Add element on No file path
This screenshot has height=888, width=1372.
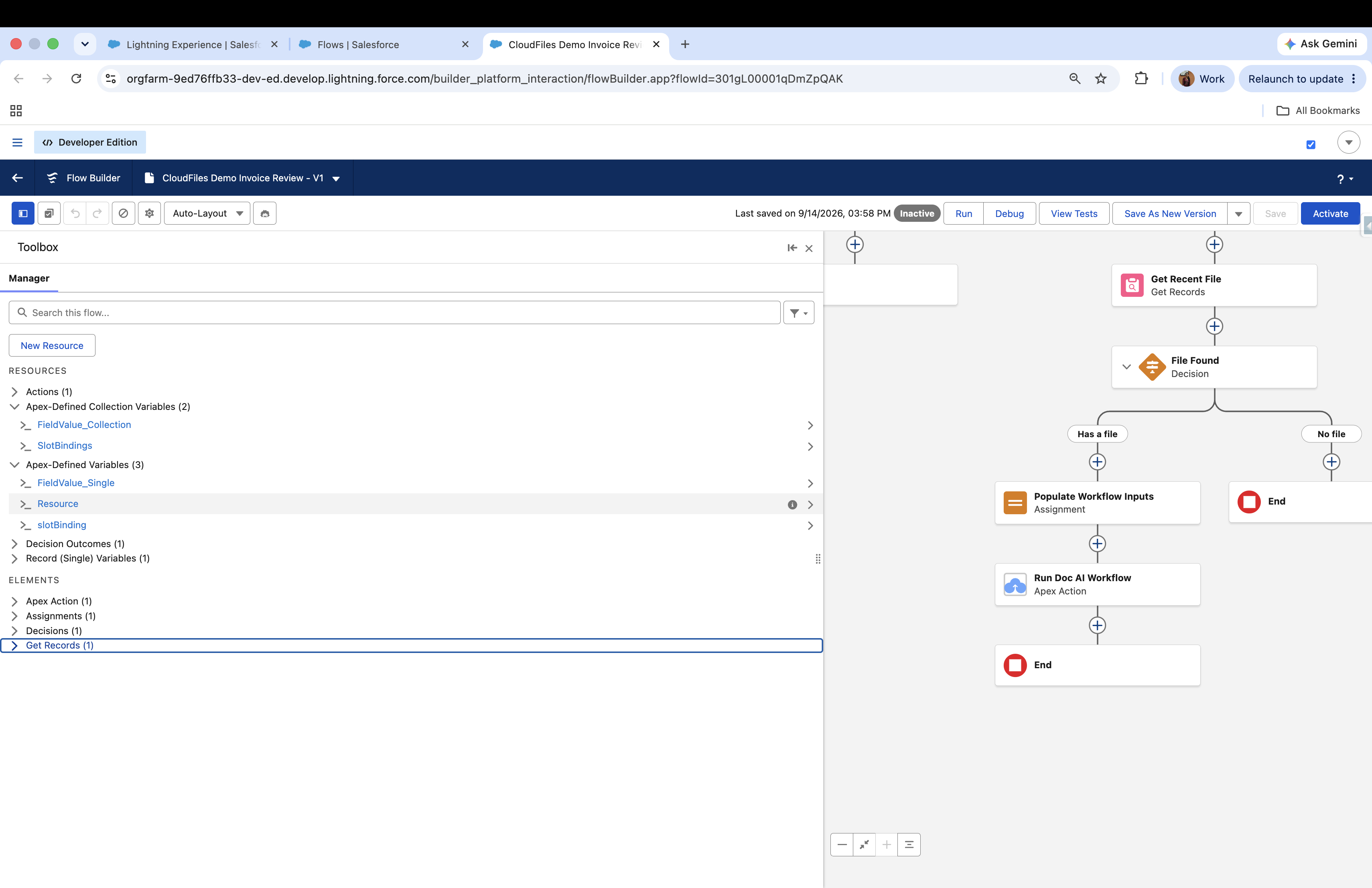[x=1331, y=462]
